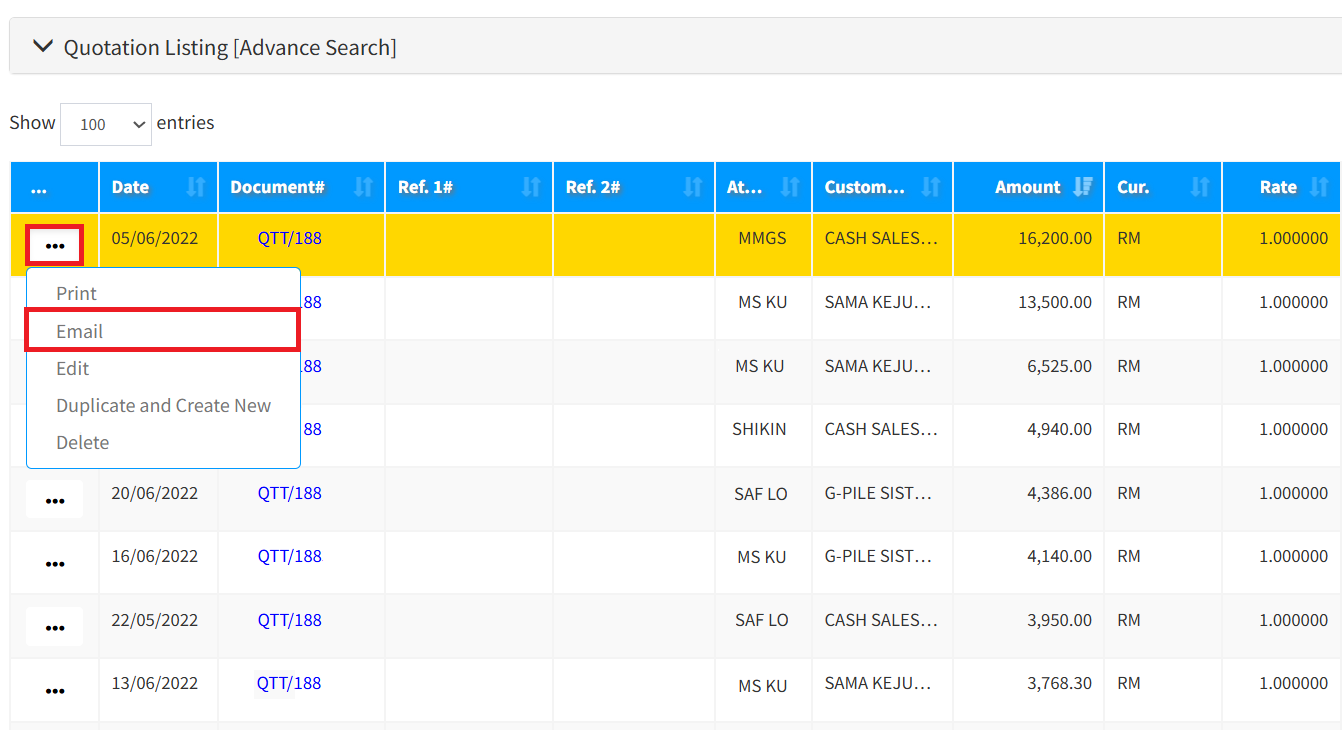Open QTT/188 link dated 20/06/2022

[x=290, y=493]
